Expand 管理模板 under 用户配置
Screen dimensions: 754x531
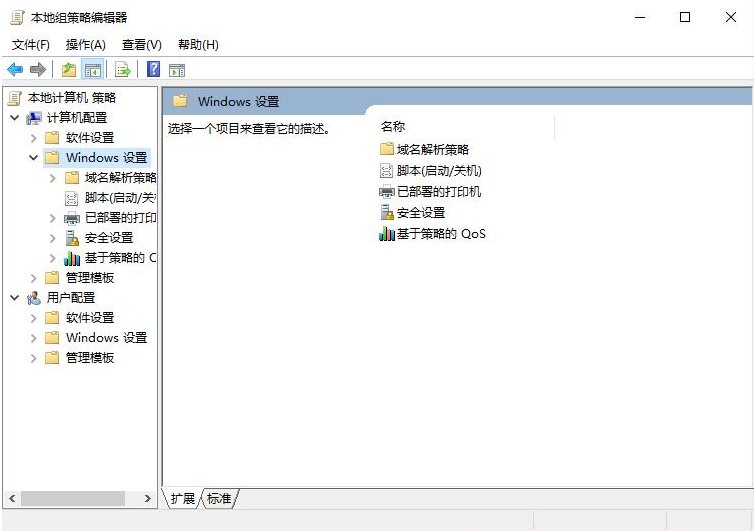(34, 358)
